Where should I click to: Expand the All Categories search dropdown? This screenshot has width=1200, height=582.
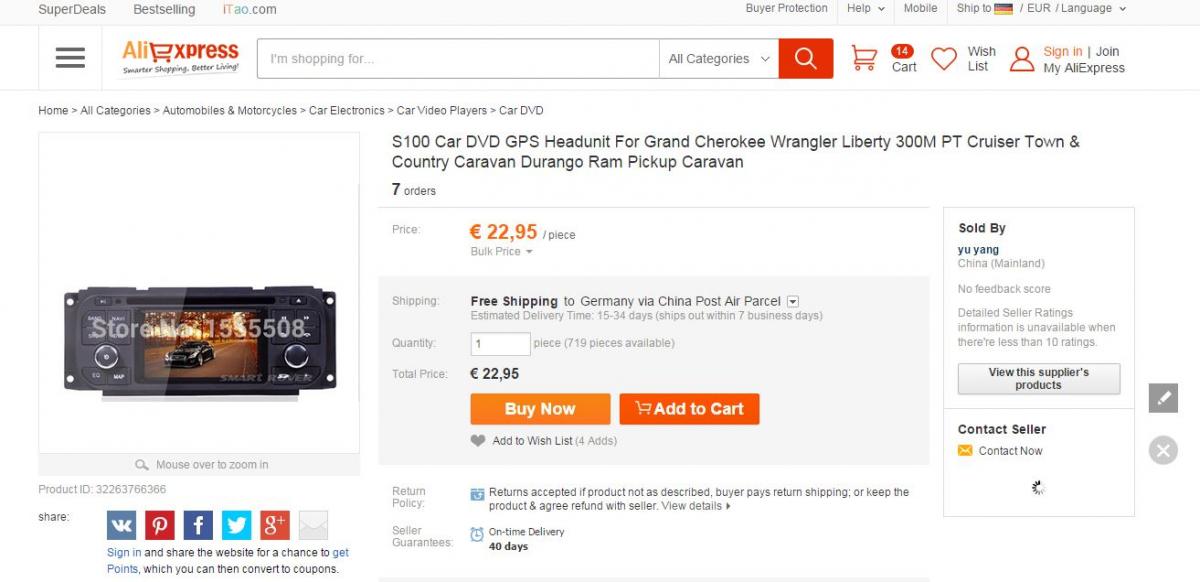[718, 58]
